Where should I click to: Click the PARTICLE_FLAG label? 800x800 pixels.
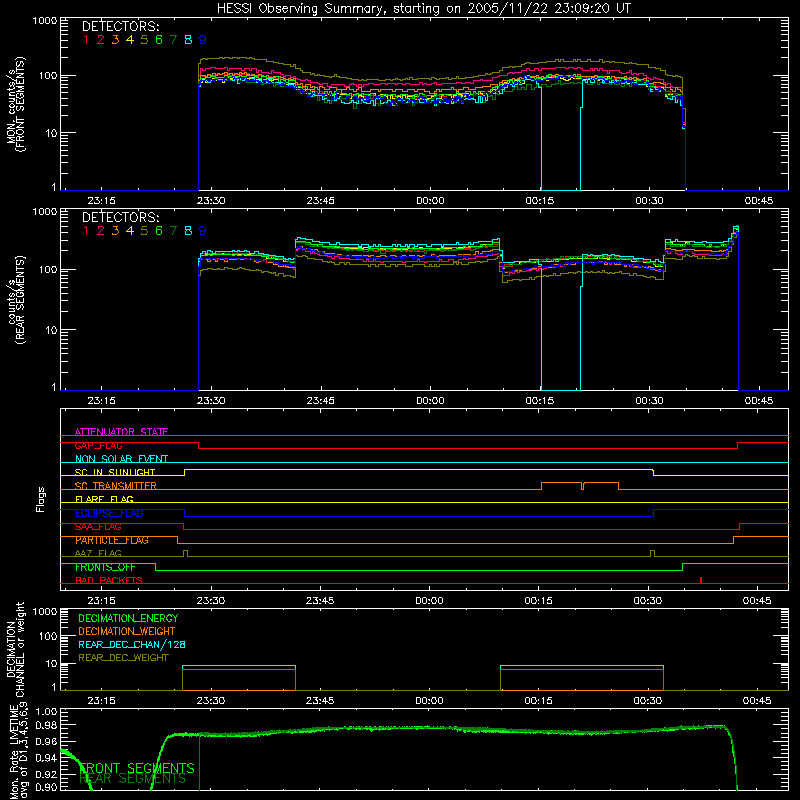pyautogui.click(x=112, y=540)
